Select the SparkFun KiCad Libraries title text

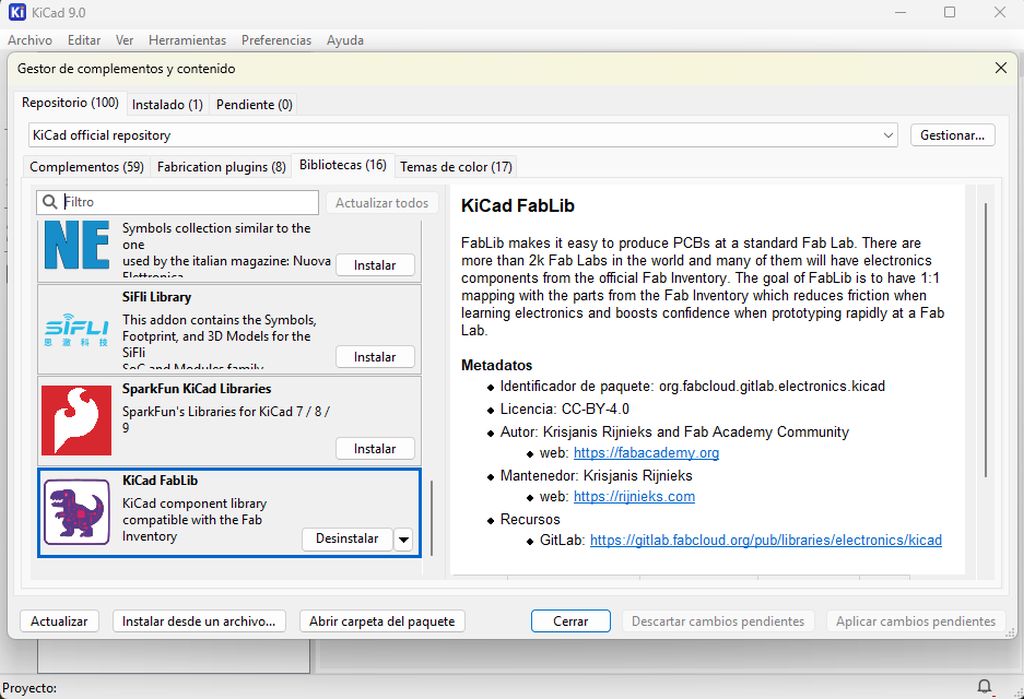197,389
